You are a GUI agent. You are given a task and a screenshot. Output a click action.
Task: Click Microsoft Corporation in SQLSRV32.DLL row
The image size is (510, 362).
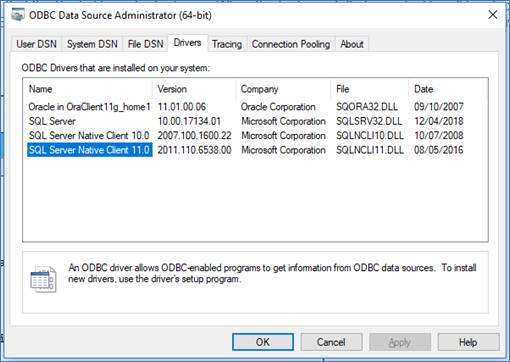(x=284, y=121)
